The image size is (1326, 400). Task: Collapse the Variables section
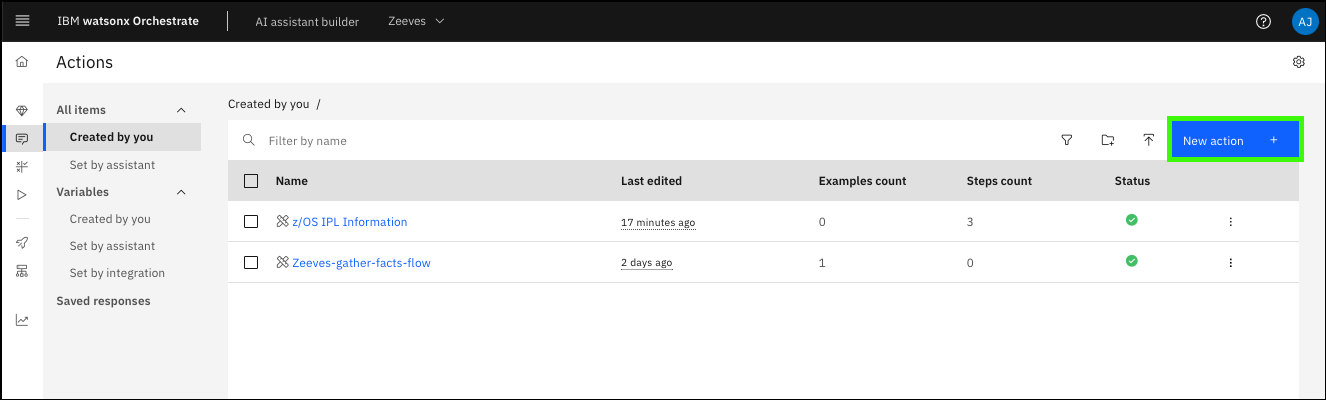click(x=181, y=192)
